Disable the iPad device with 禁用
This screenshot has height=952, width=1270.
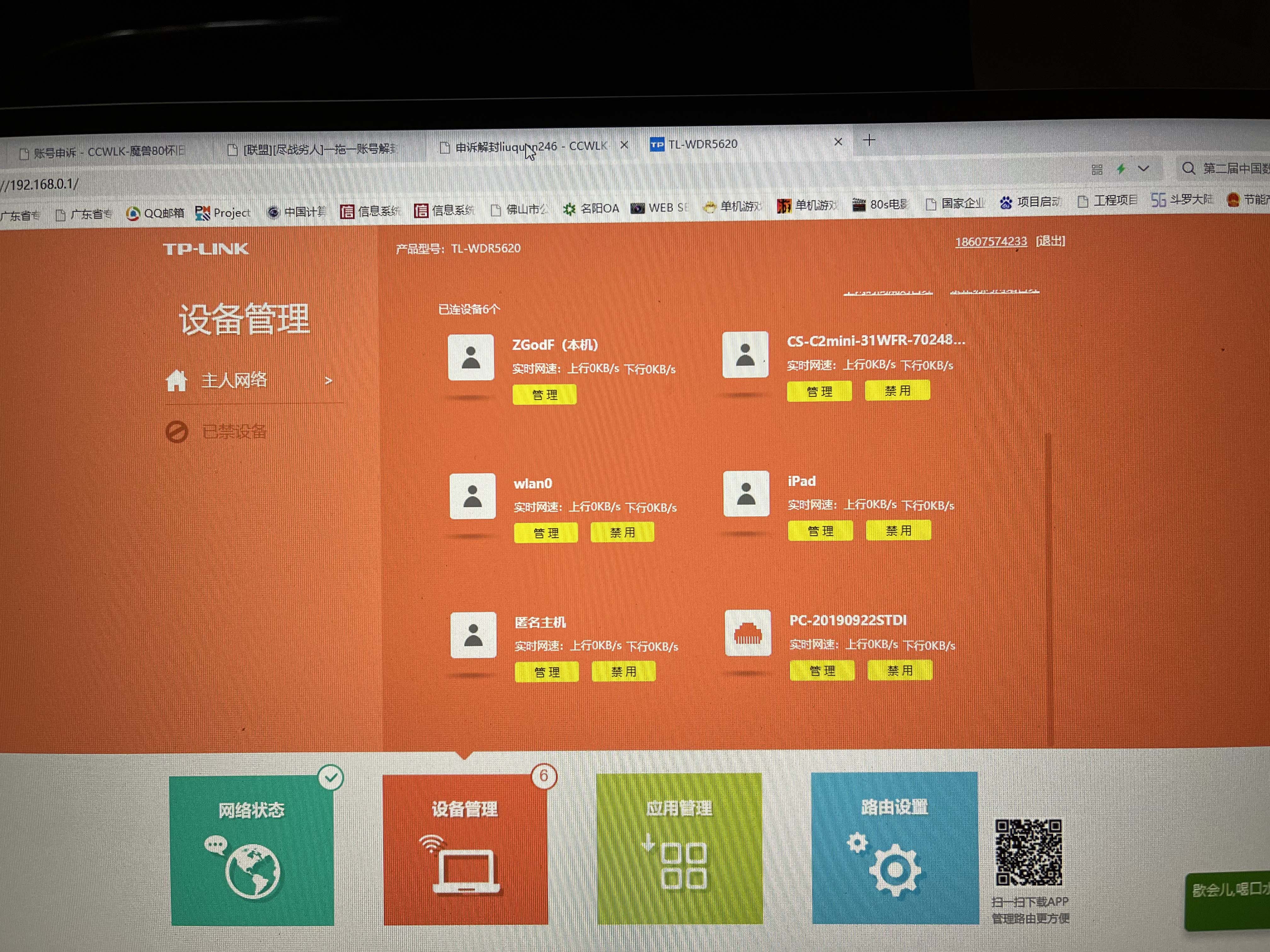tap(898, 531)
